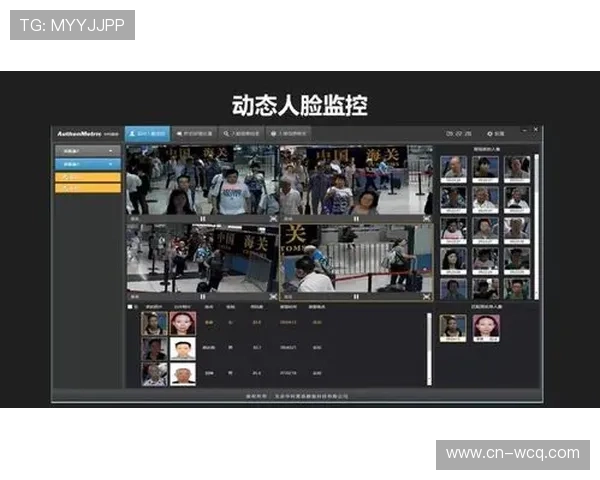Viewport: 600px width, 480px height.
Task: Open first captured face, bottom row
Action: [x=453, y=289]
